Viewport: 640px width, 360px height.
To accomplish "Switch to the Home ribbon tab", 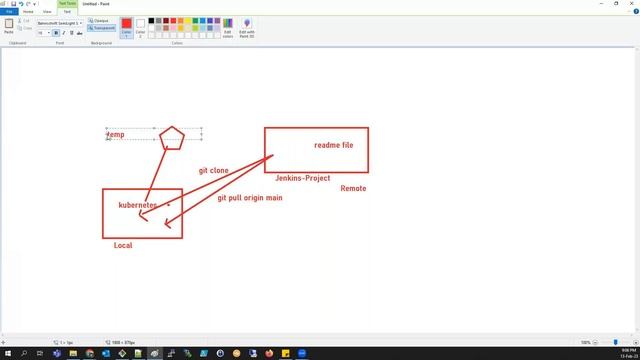I will tap(28, 11).
